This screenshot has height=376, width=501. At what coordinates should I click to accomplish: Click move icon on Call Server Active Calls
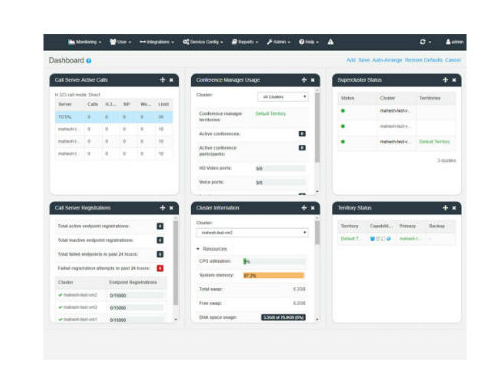(x=162, y=80)
